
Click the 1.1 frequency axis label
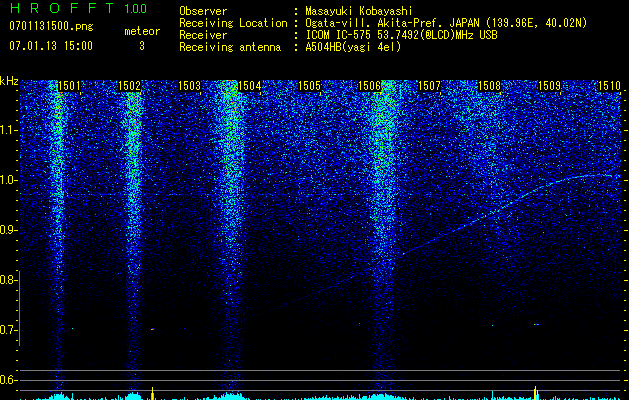[x=8, y=130]
